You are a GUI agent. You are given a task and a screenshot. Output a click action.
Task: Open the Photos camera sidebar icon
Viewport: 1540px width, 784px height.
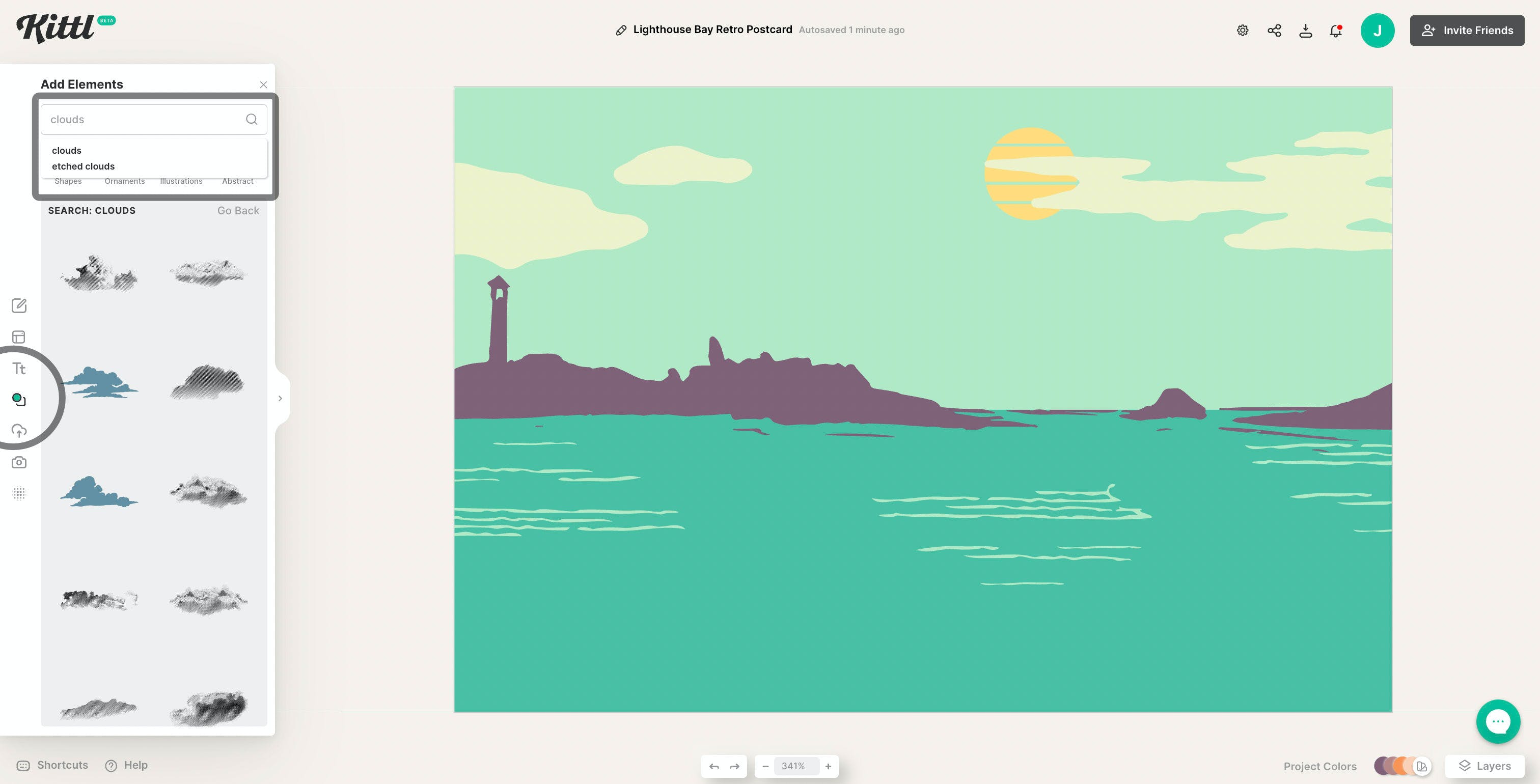pyautogui.click(x=19, y=462)
